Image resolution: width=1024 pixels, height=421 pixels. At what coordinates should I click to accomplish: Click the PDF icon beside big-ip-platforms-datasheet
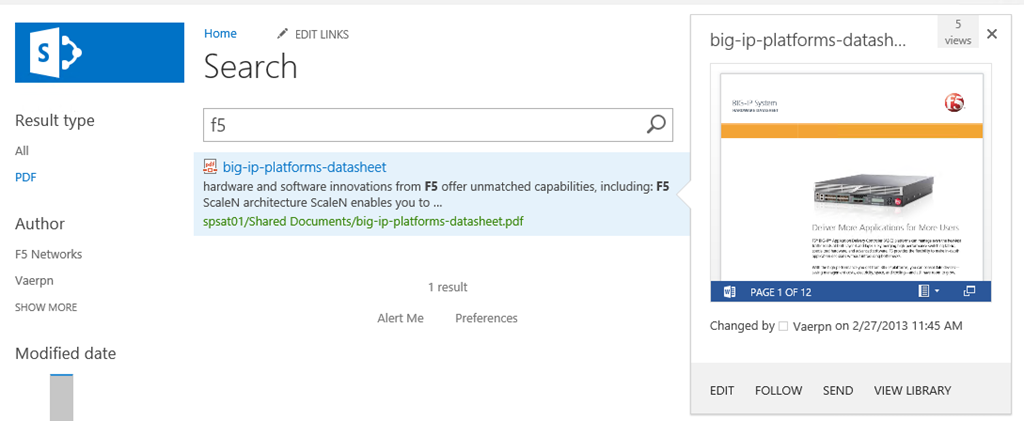[x=210, y=166]
